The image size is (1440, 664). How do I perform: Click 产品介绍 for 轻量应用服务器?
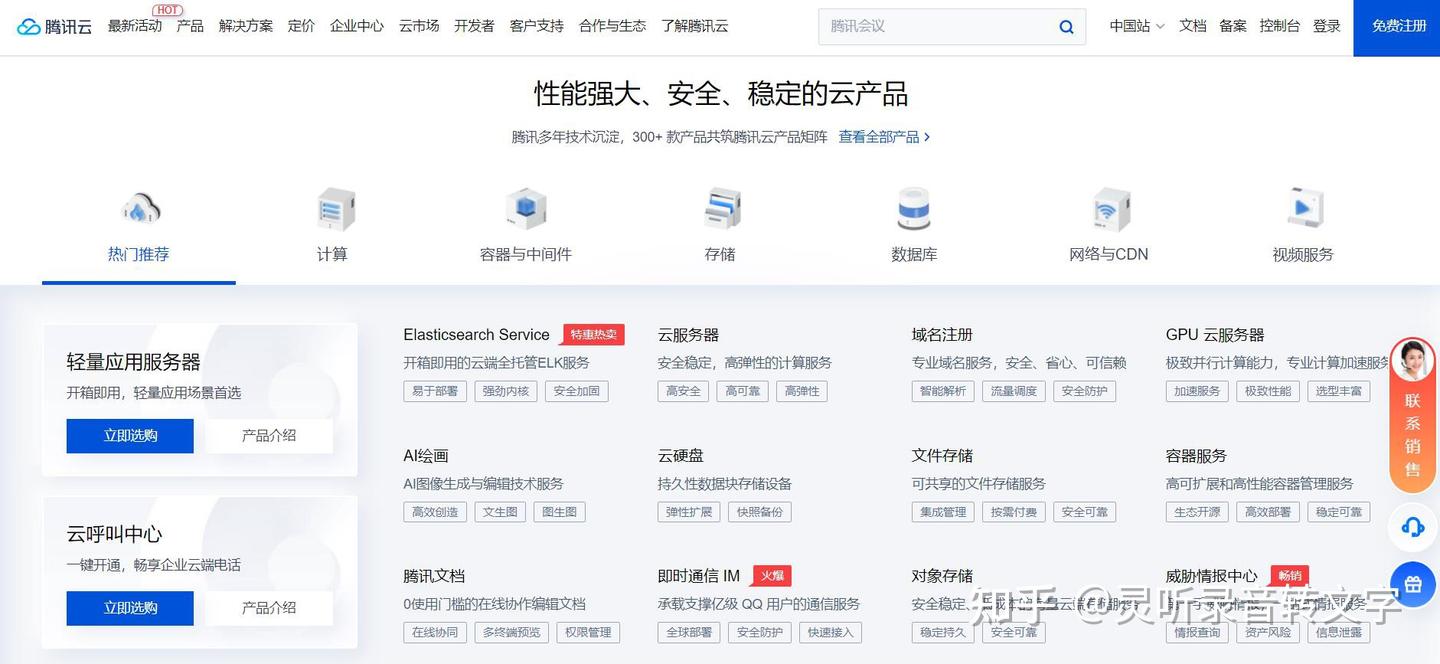point(269,436)
